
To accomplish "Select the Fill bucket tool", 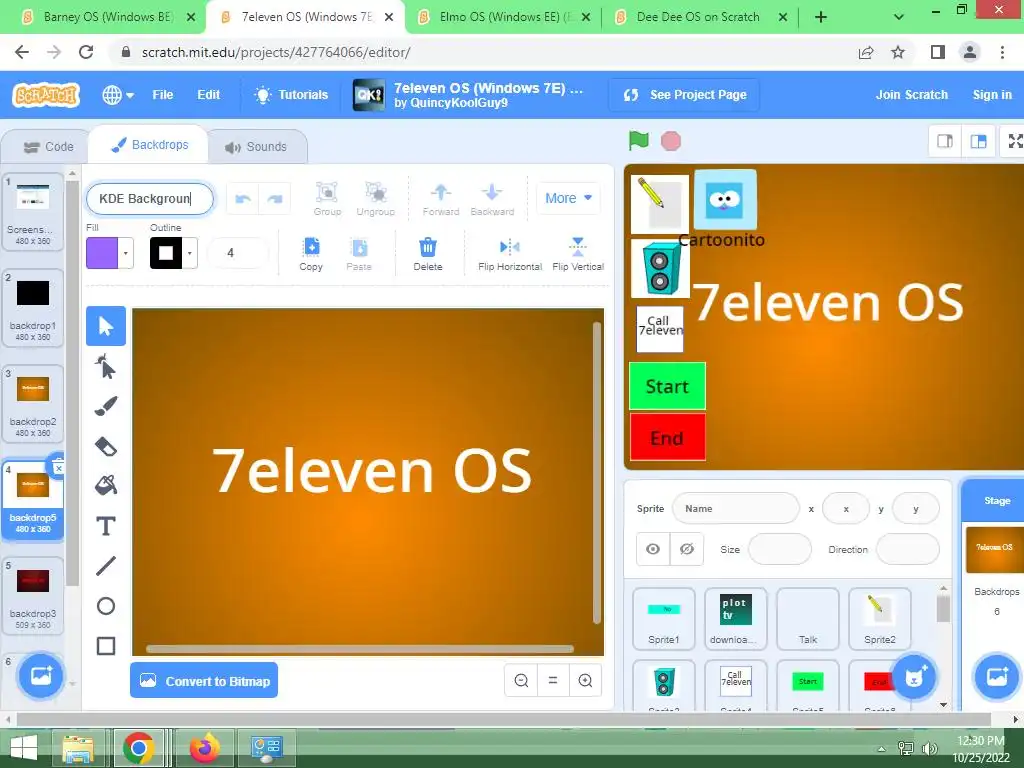I will [106, 485].
